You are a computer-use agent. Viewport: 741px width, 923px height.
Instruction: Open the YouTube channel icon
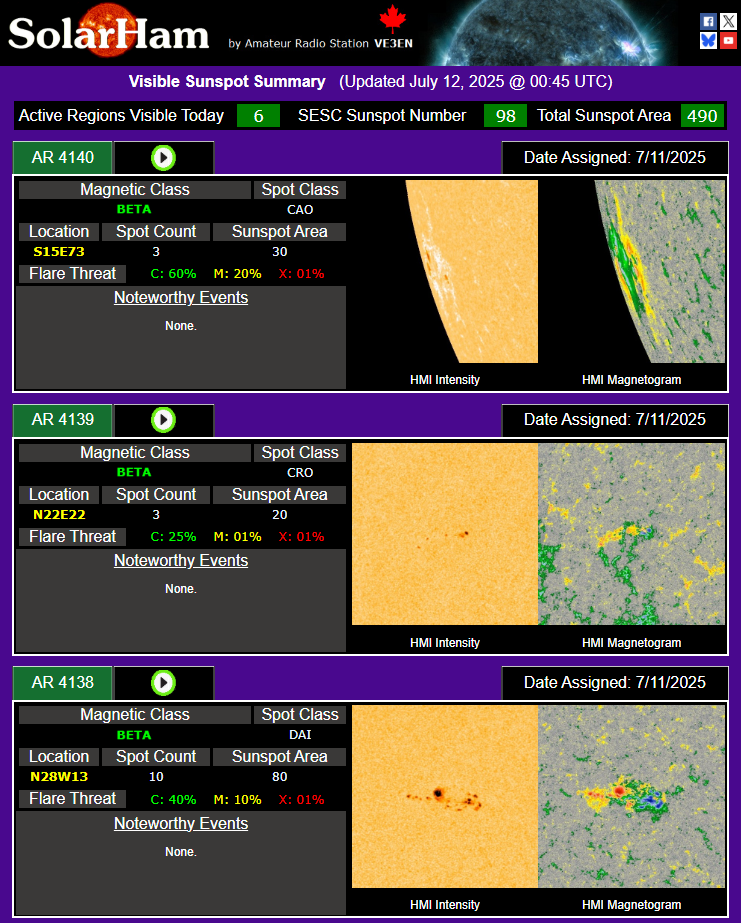pyautogui.click(x=727, y=40)
